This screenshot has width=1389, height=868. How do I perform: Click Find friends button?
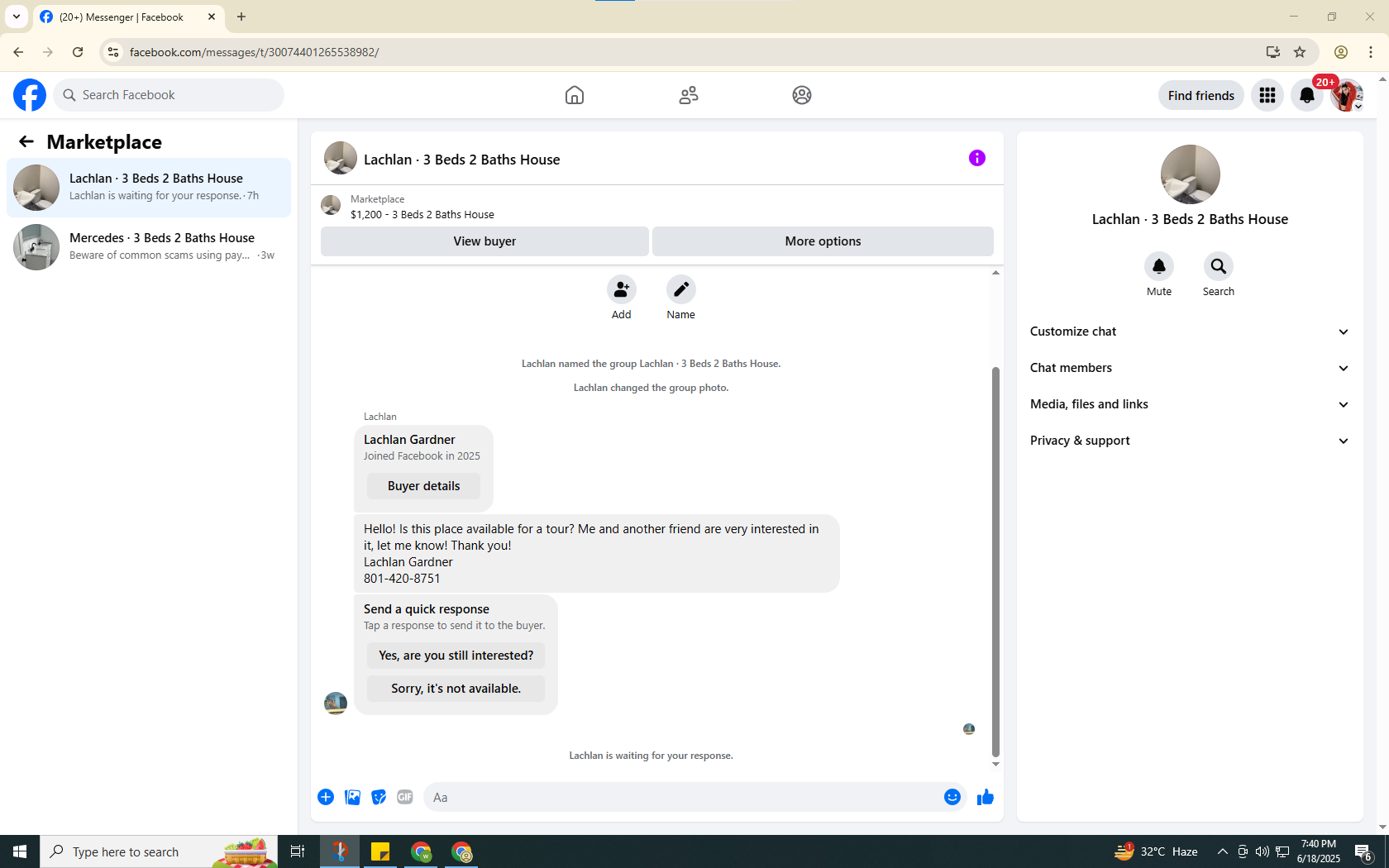[x=1200, y=95]
